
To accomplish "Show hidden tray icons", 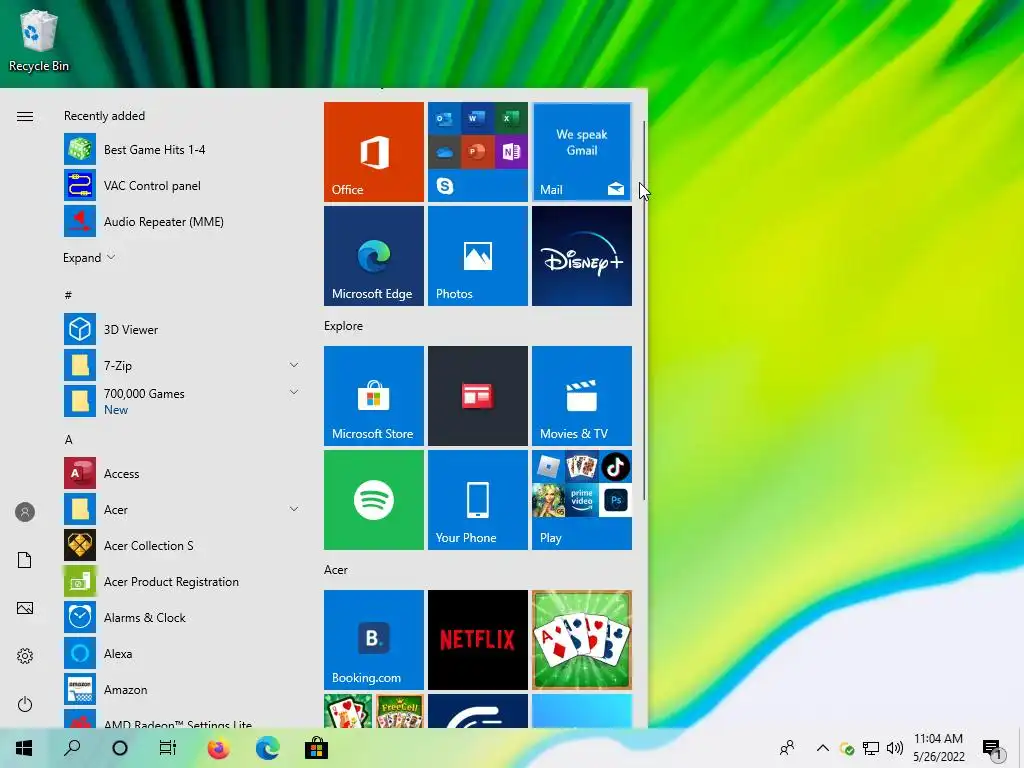I will coord(823,748).
